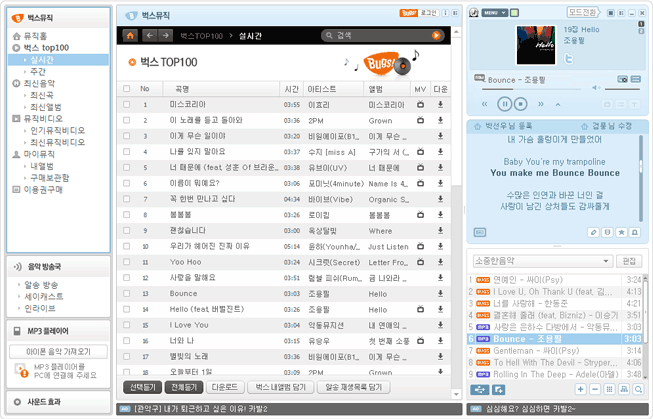Click the 전체듣기 button
The width and height of the screenshot is (653, 419).
(x=184, y=387)
